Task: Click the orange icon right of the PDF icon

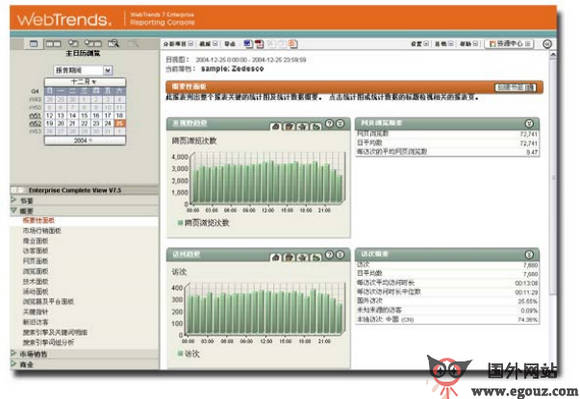Action: click(293, 44)
